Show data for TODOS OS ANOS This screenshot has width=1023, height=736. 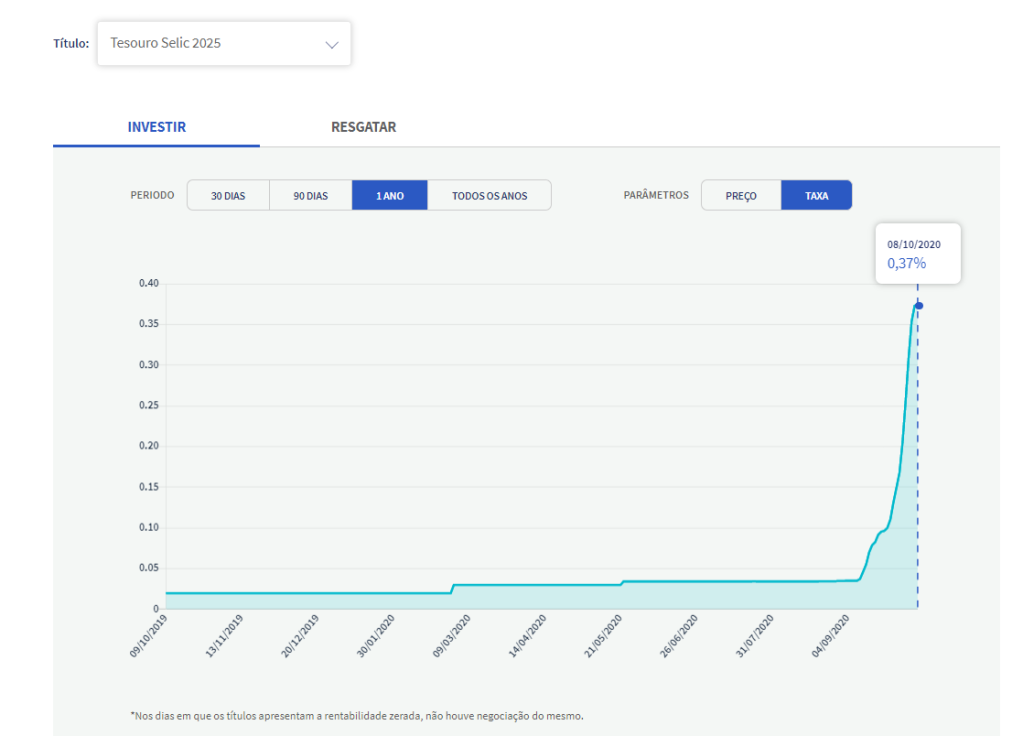(x=488, y=196)
